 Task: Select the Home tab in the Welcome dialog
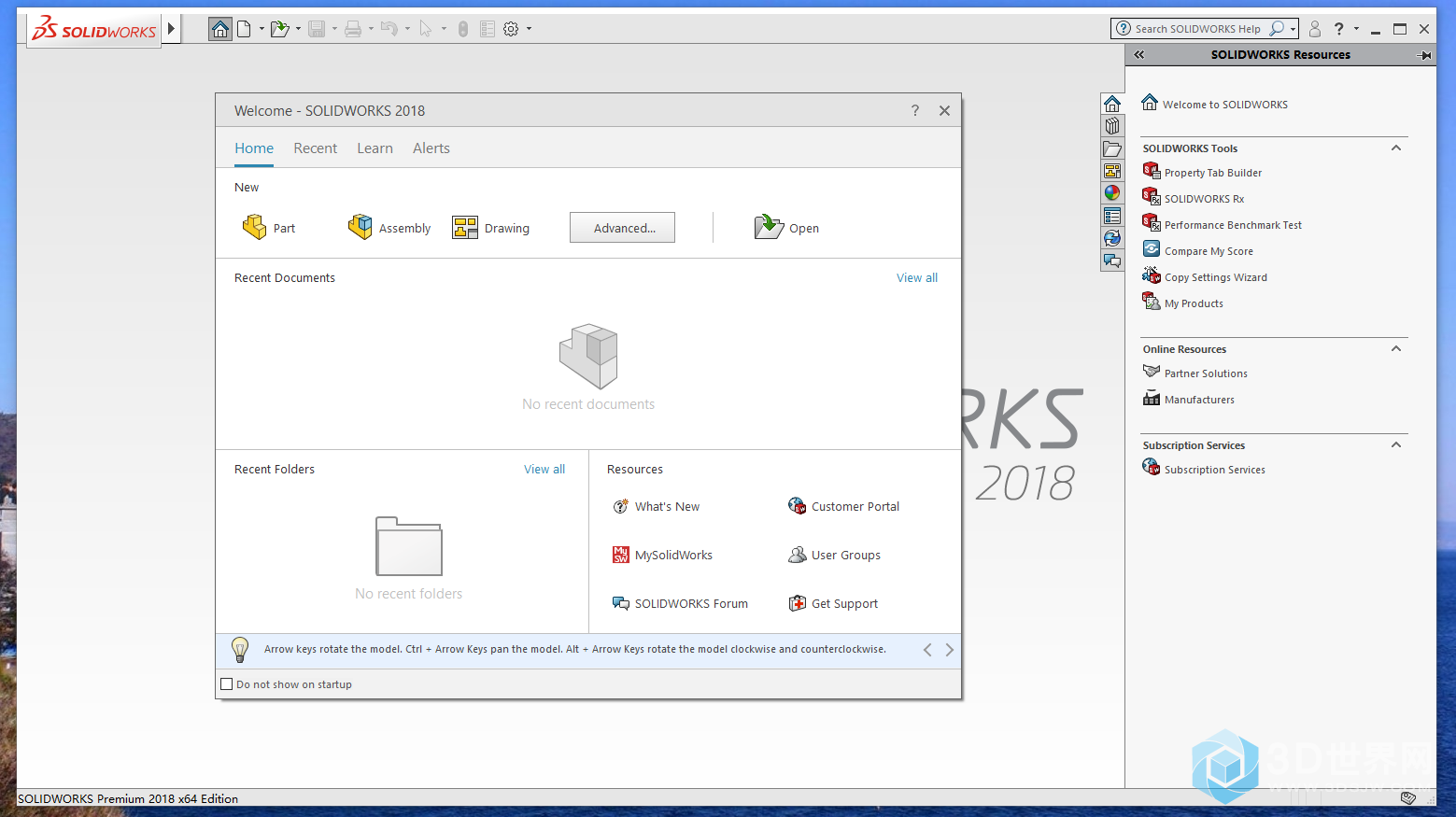coord(254,148)
